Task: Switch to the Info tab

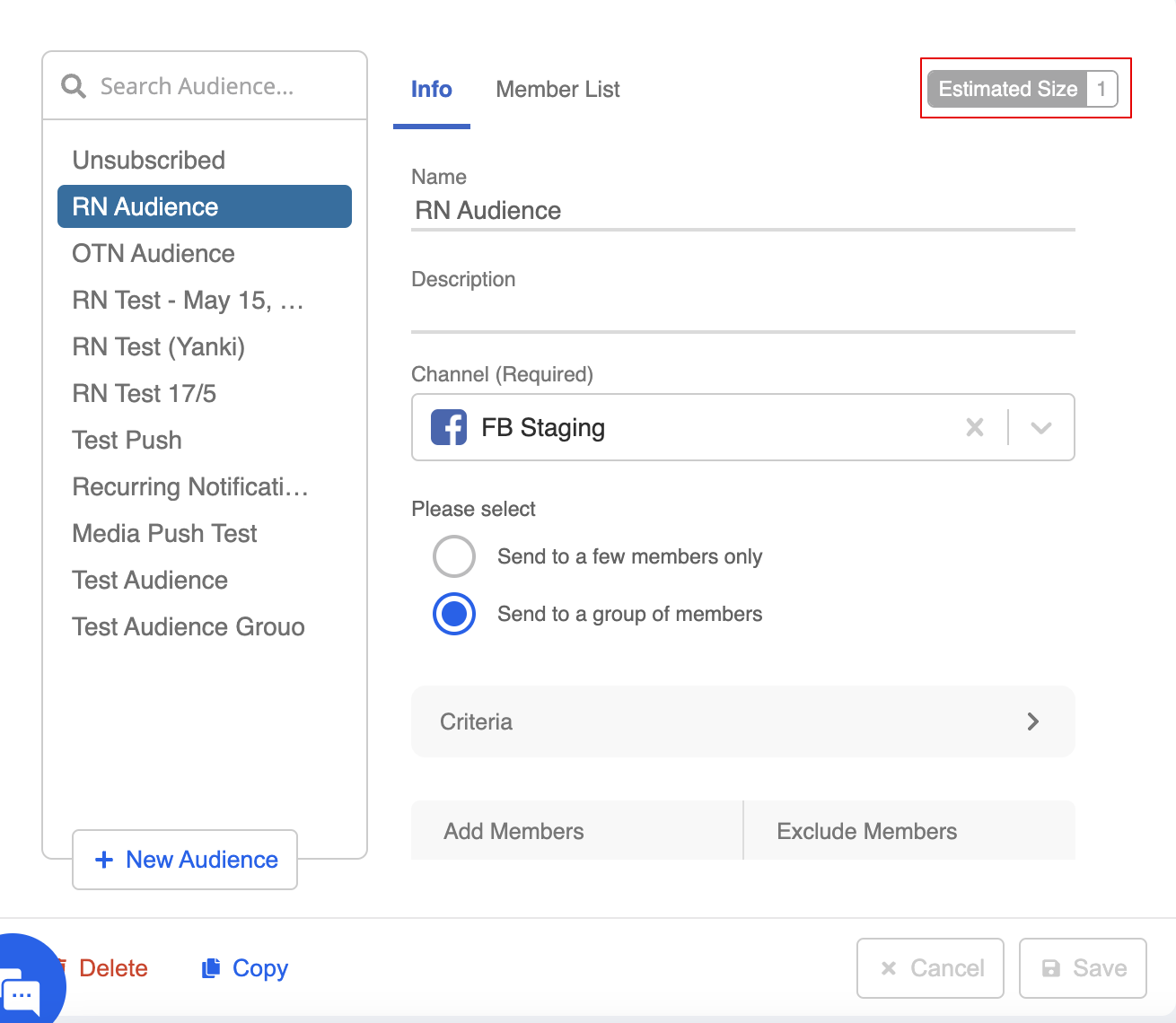Action: point(432,89)
